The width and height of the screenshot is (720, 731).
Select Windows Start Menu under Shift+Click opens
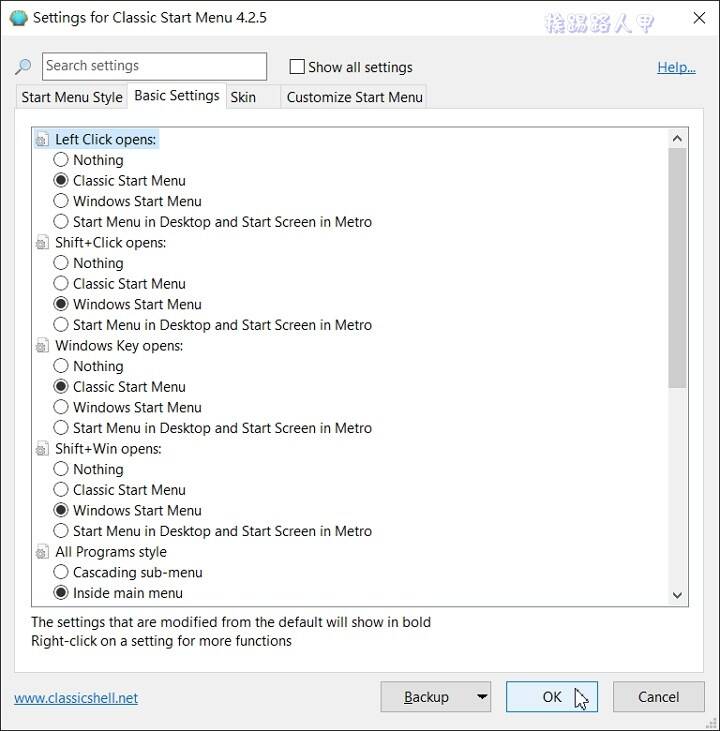tap(61, 304)
